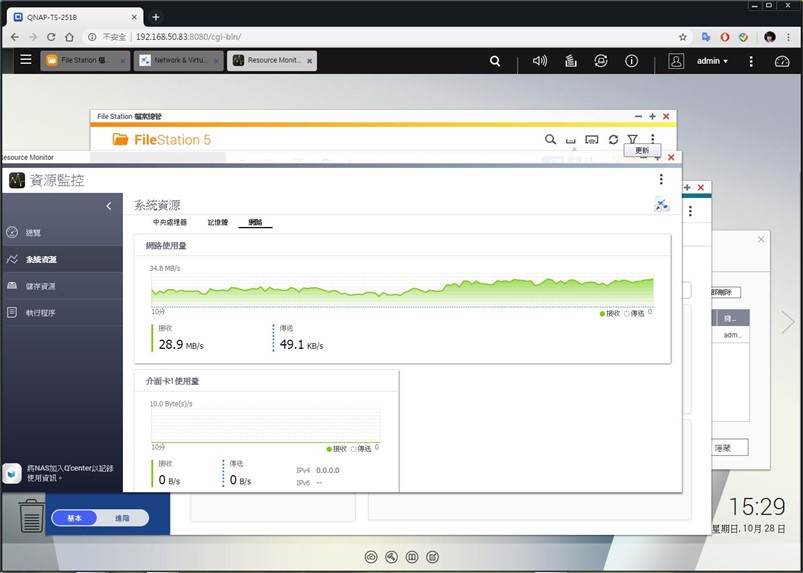
Task: Open the QTS main menu hamburger
Action: click(26, 59)
